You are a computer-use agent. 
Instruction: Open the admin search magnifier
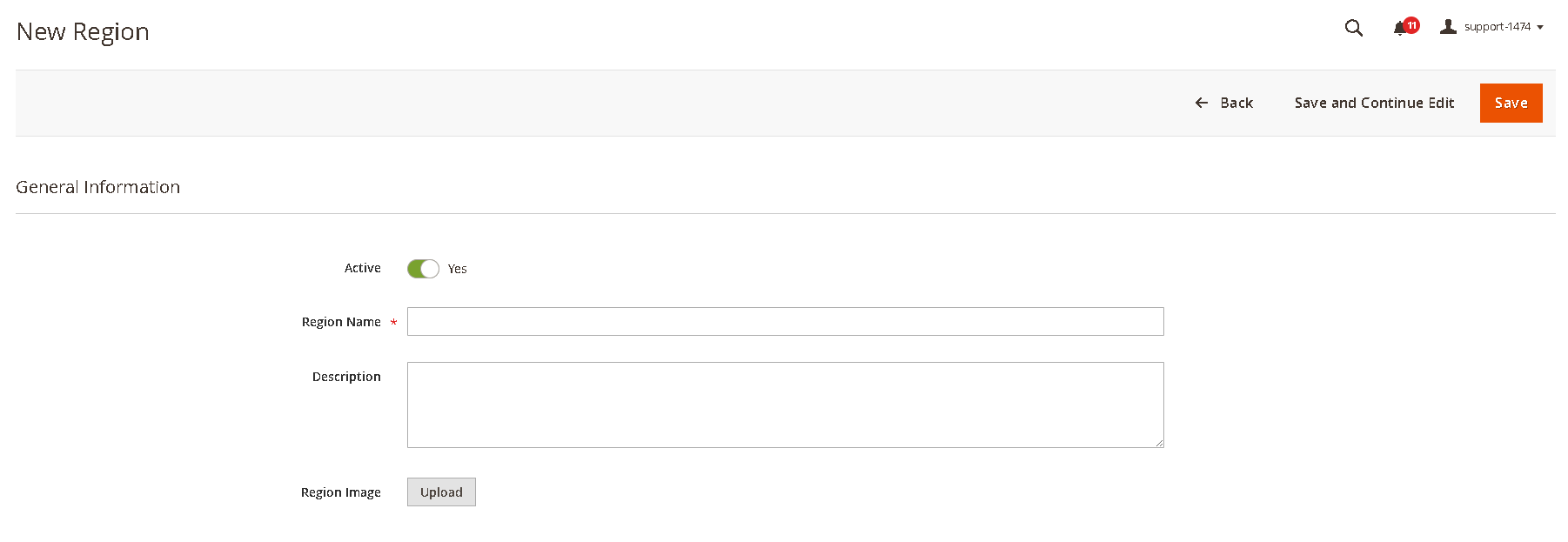click(1353, 28)
